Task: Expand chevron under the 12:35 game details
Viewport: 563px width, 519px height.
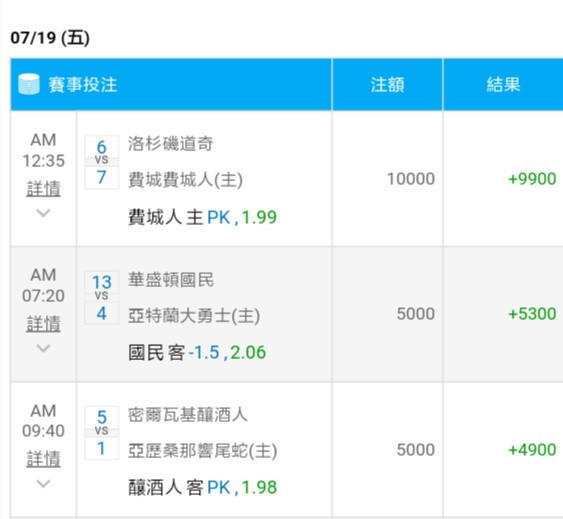Action: (x=43, y=213)
